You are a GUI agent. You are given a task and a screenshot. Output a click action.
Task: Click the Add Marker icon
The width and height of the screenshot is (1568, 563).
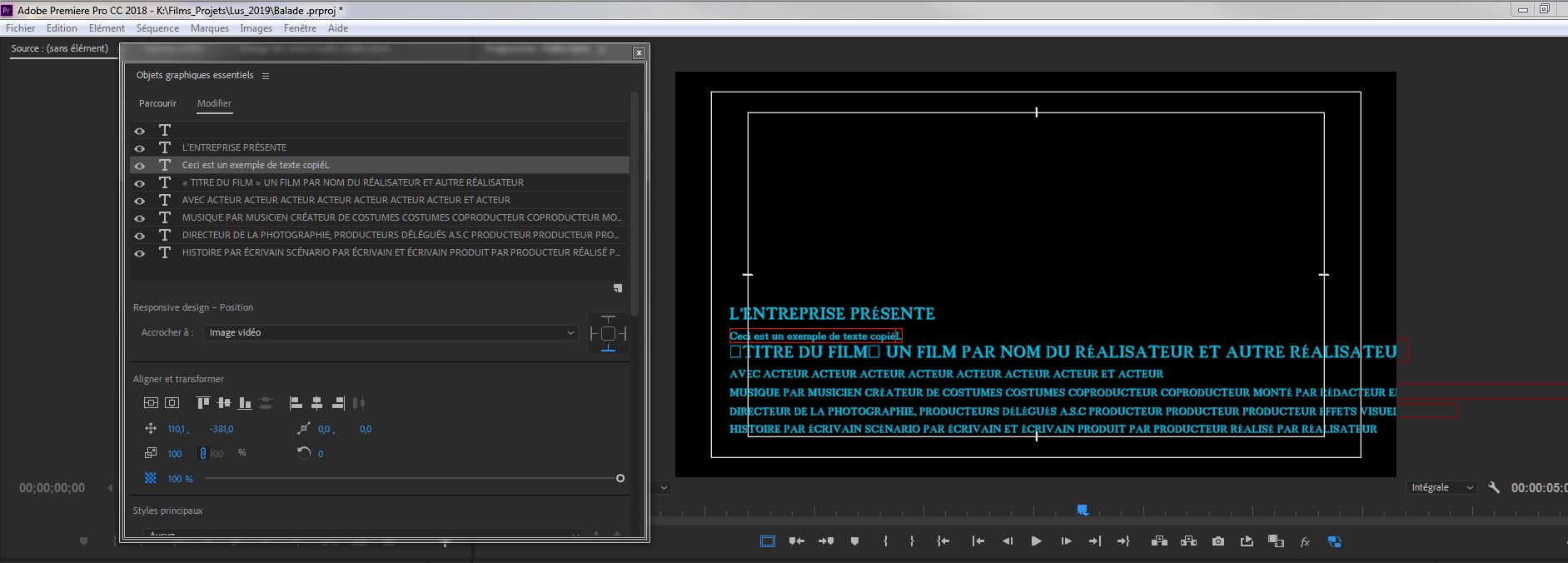[854, 541]
